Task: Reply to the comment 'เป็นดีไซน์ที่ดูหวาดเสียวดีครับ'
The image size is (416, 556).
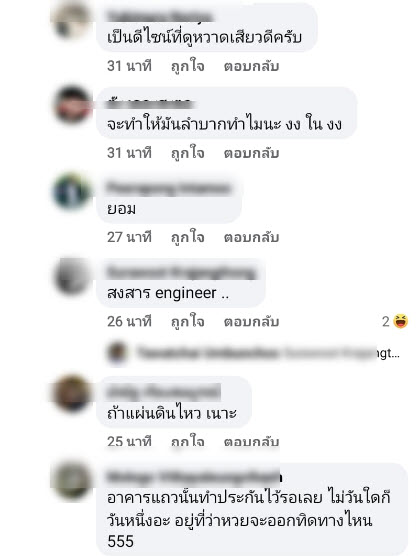Action: (251, 66)
